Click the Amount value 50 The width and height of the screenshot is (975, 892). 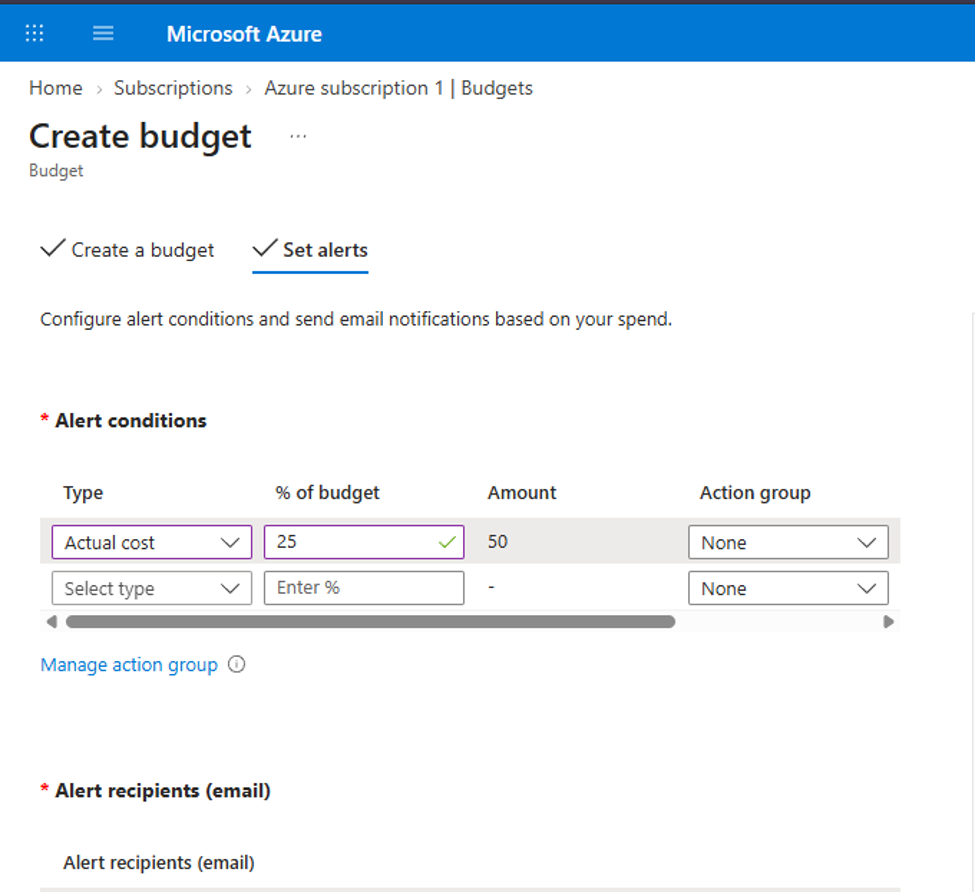[x=497, y=541]
